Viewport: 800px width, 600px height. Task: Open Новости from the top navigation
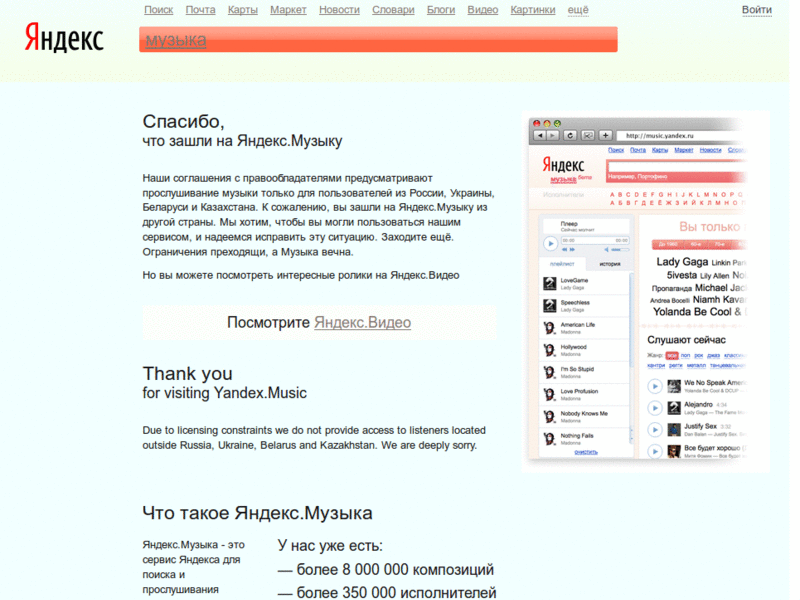[x=339, y=10]
